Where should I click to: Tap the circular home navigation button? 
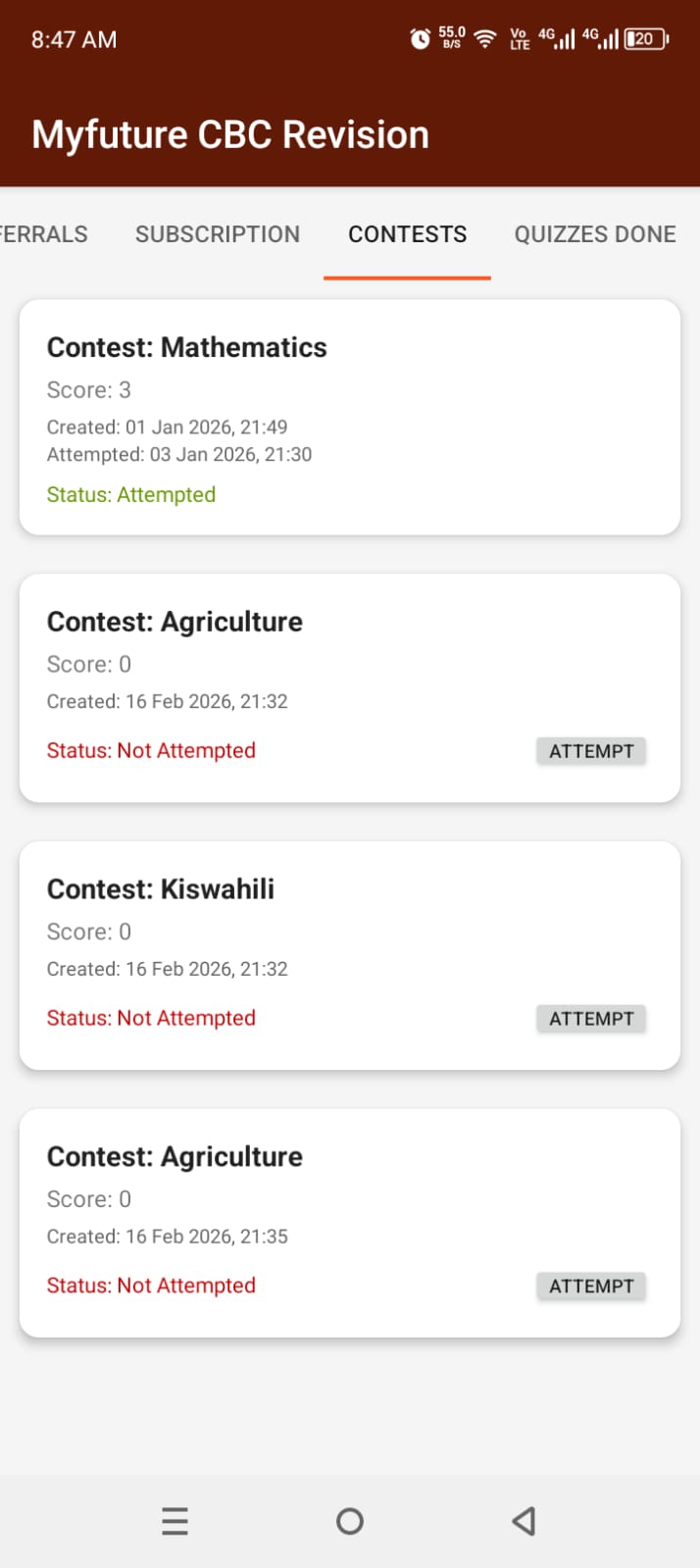350,1521
